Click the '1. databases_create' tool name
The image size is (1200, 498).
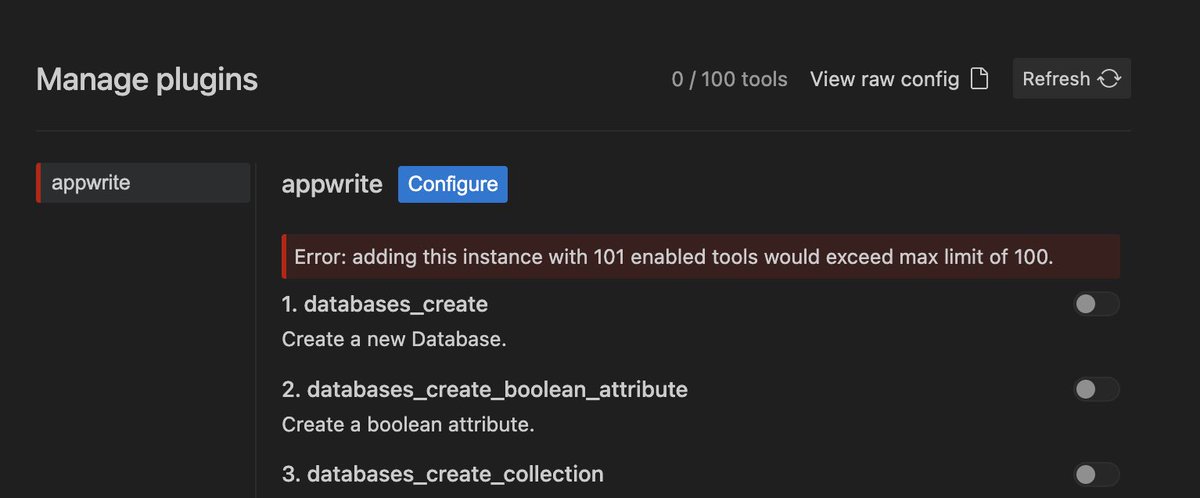[x=385, y=304]
